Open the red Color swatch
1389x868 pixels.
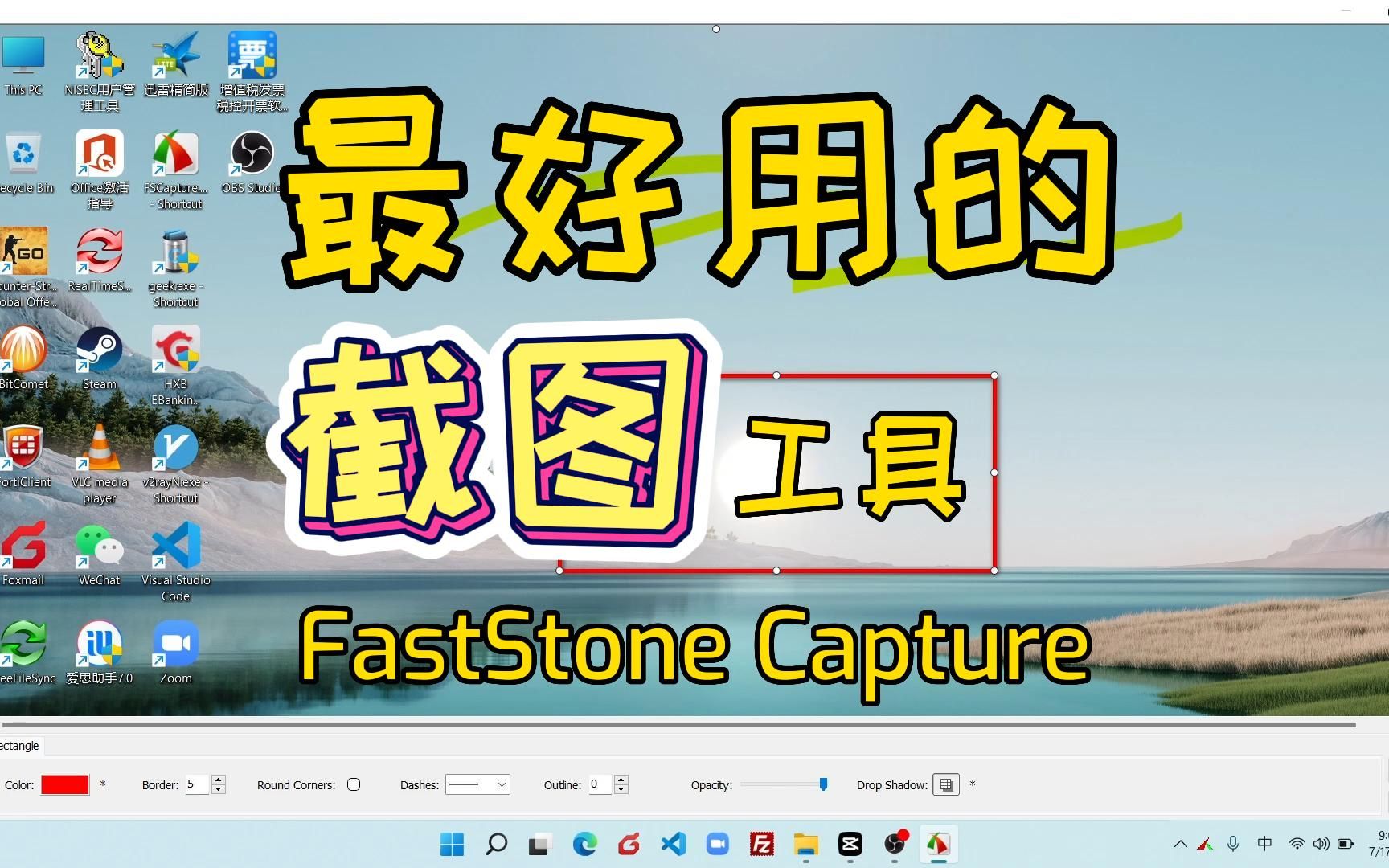pos(65,785)
